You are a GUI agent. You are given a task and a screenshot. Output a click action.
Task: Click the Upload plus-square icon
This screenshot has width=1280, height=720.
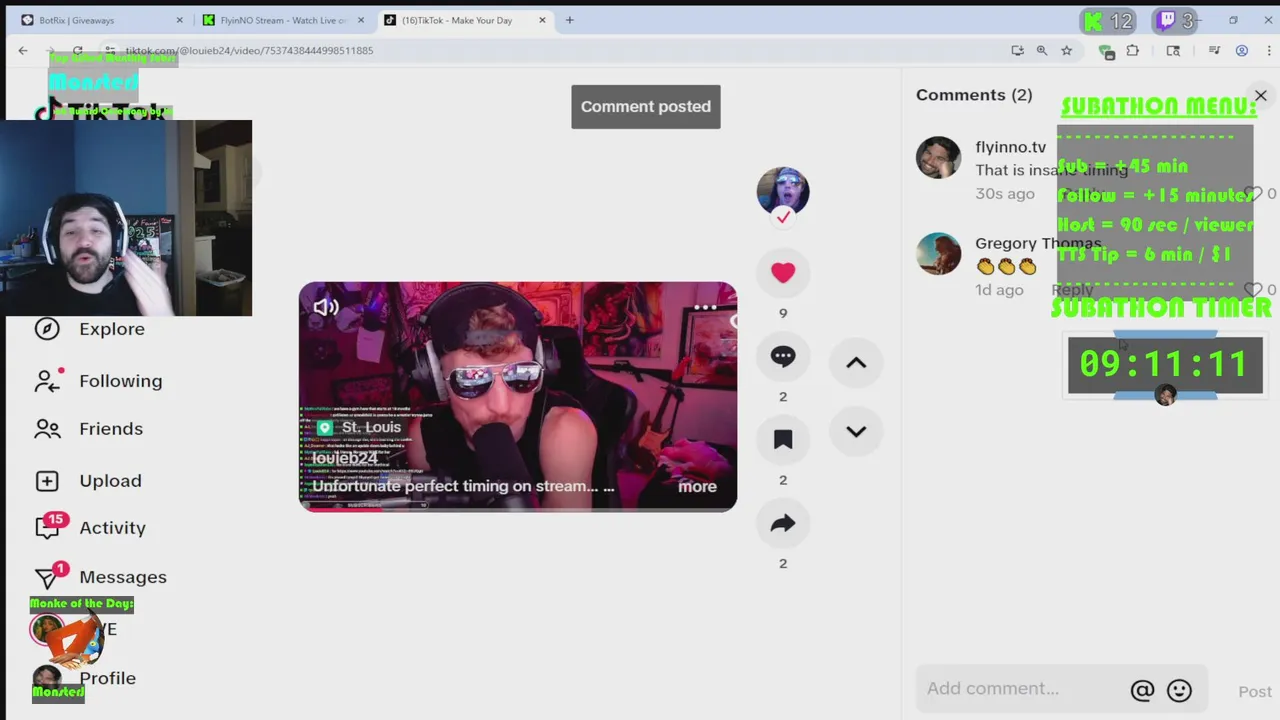coord(47,481)
